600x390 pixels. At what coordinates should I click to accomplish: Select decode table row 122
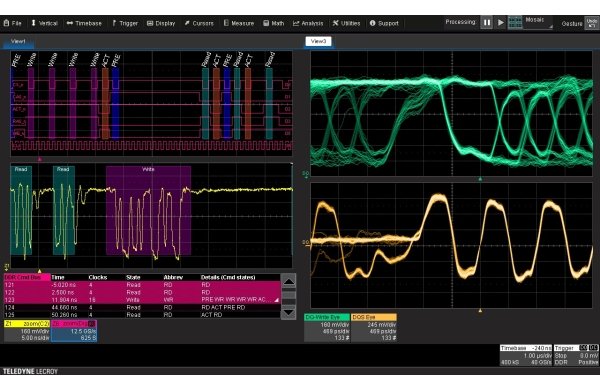(x=142, y=292)
